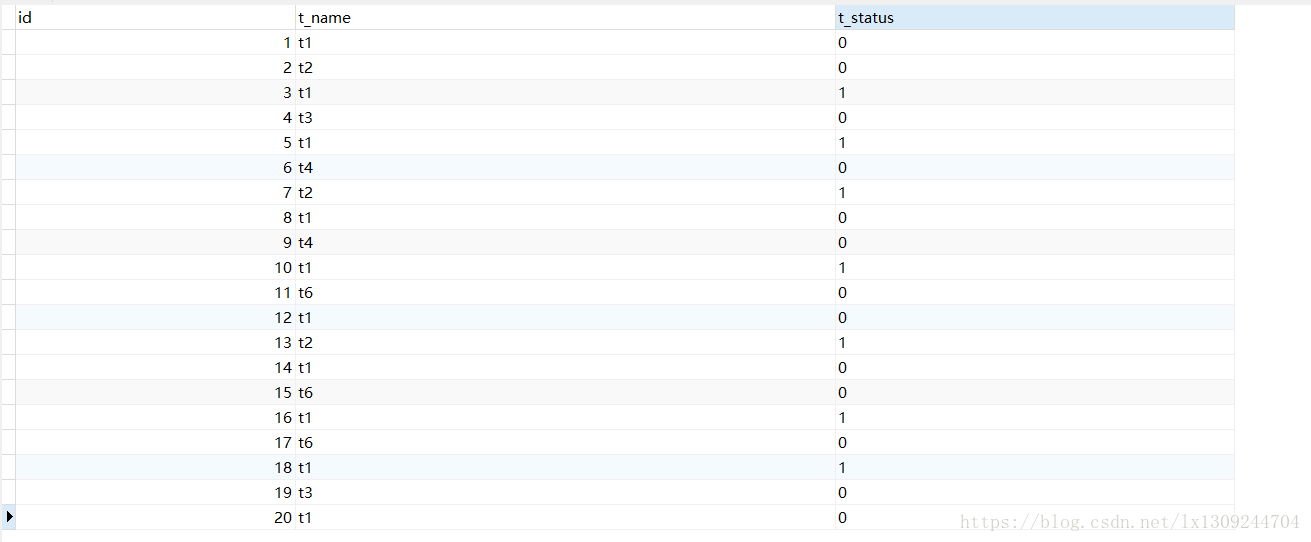Select the id cell with value 5
The width and height of the screenshot is (1311, 542).
155,143
